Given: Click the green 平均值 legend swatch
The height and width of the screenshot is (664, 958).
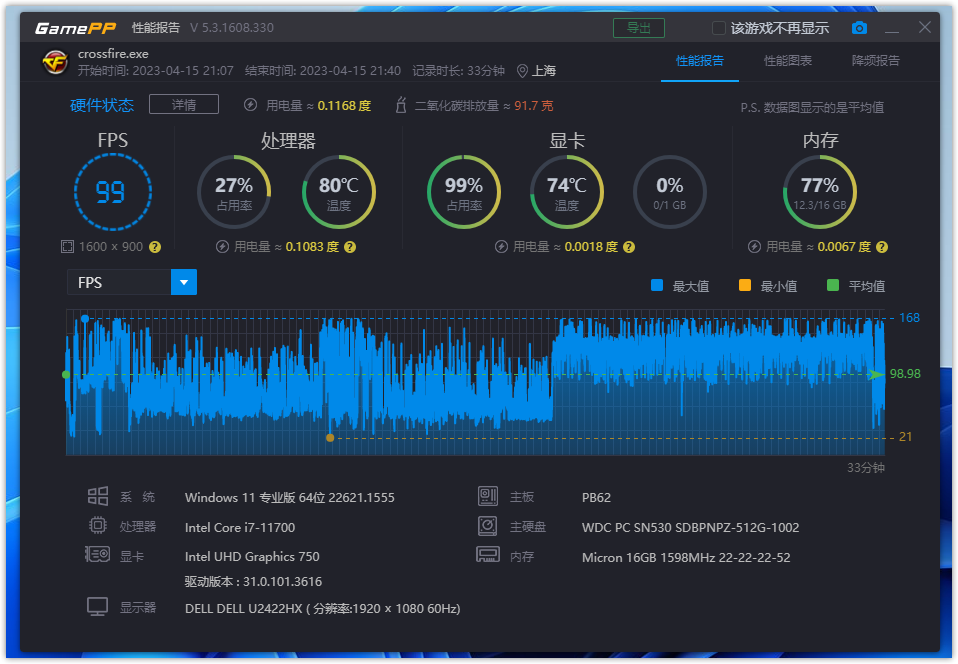Looking at the screenshot, I should click(x=833, y=285).
